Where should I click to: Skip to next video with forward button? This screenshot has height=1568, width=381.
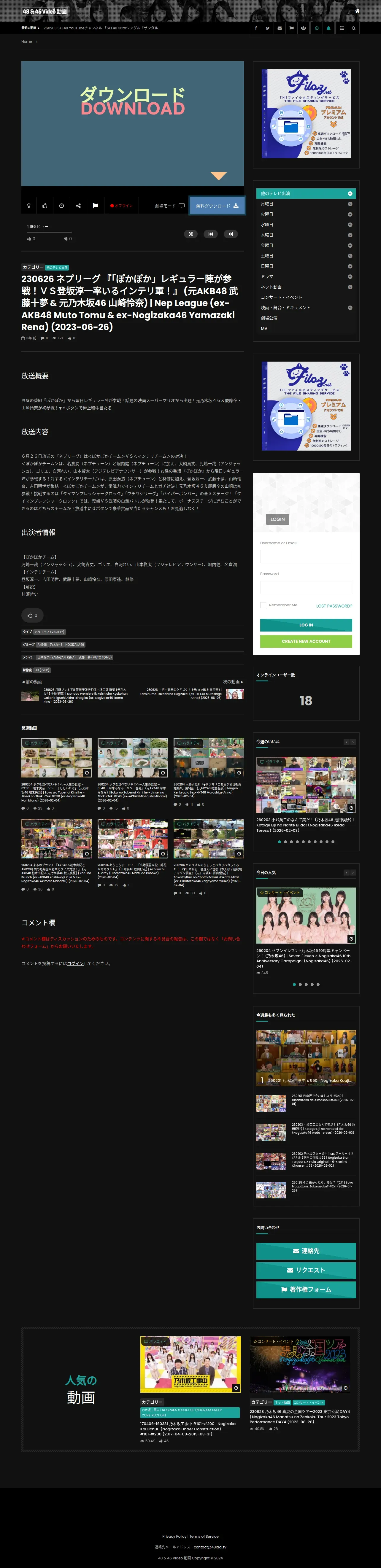point(230,234)
